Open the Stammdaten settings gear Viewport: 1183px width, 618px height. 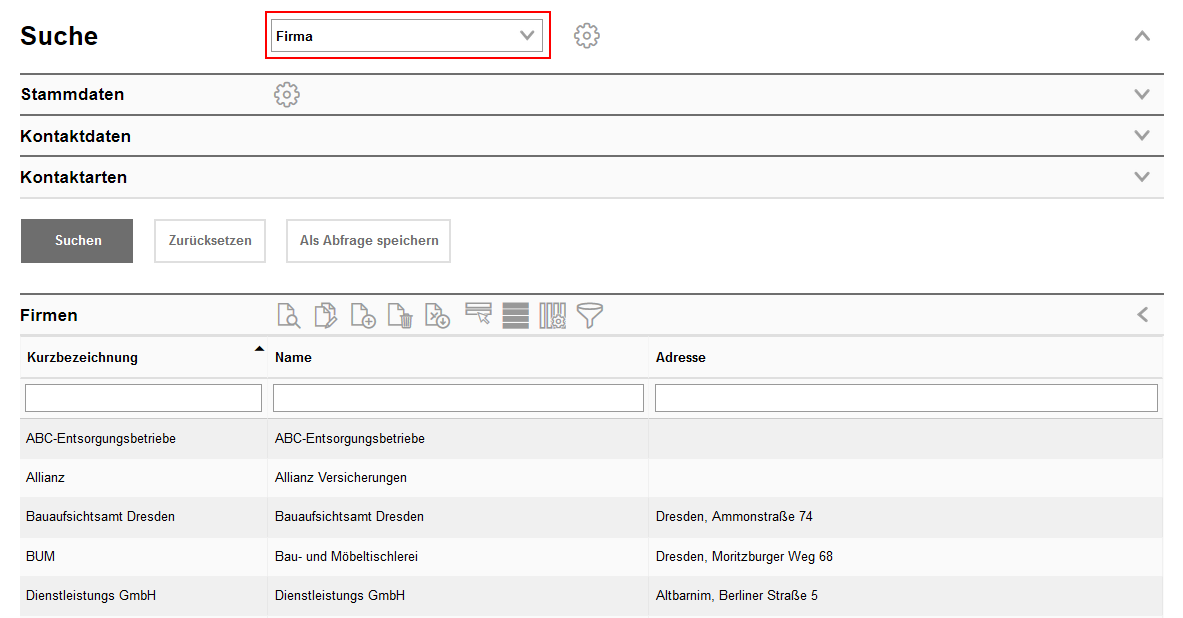click(x=287, y=94)
